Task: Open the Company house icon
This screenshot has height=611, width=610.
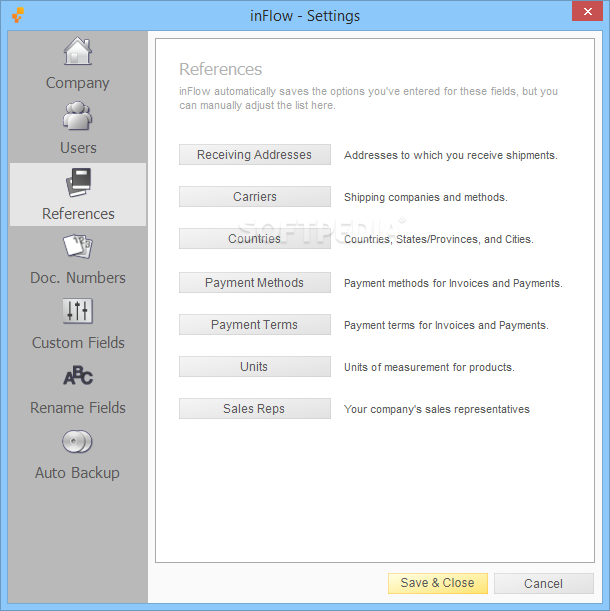Action: (x=78, y=51)
